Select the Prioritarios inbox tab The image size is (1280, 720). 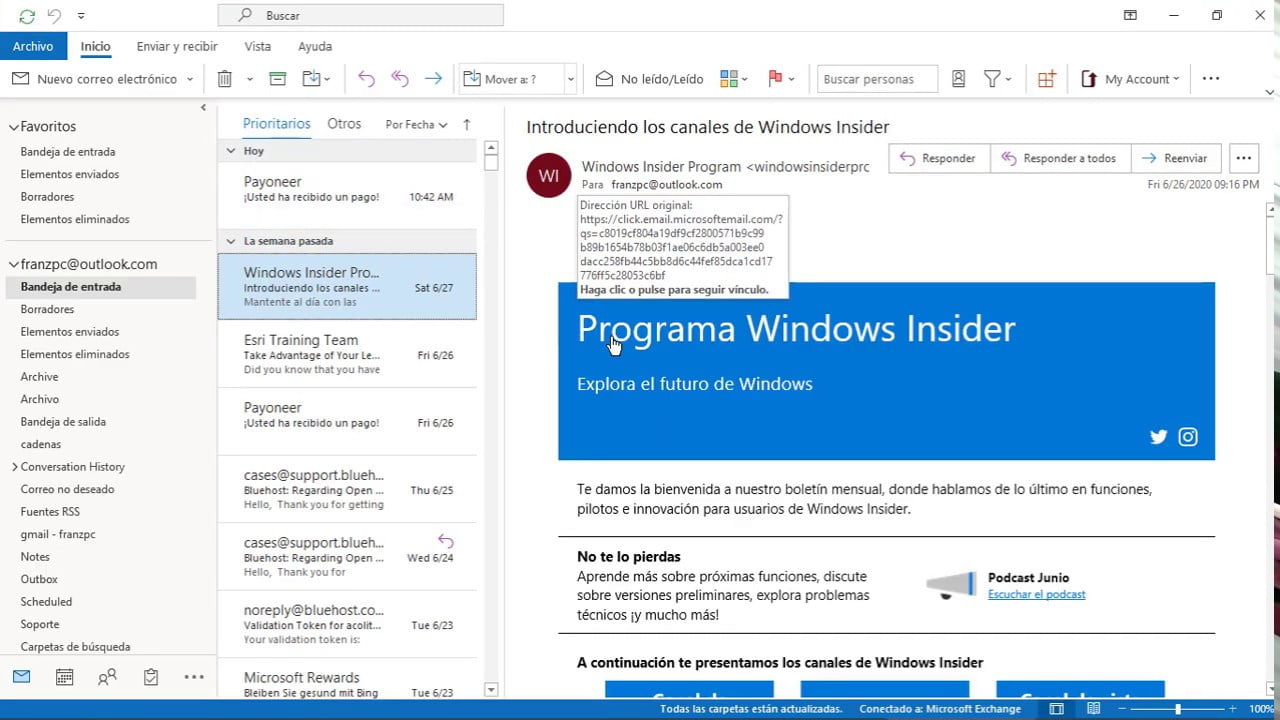277,124
